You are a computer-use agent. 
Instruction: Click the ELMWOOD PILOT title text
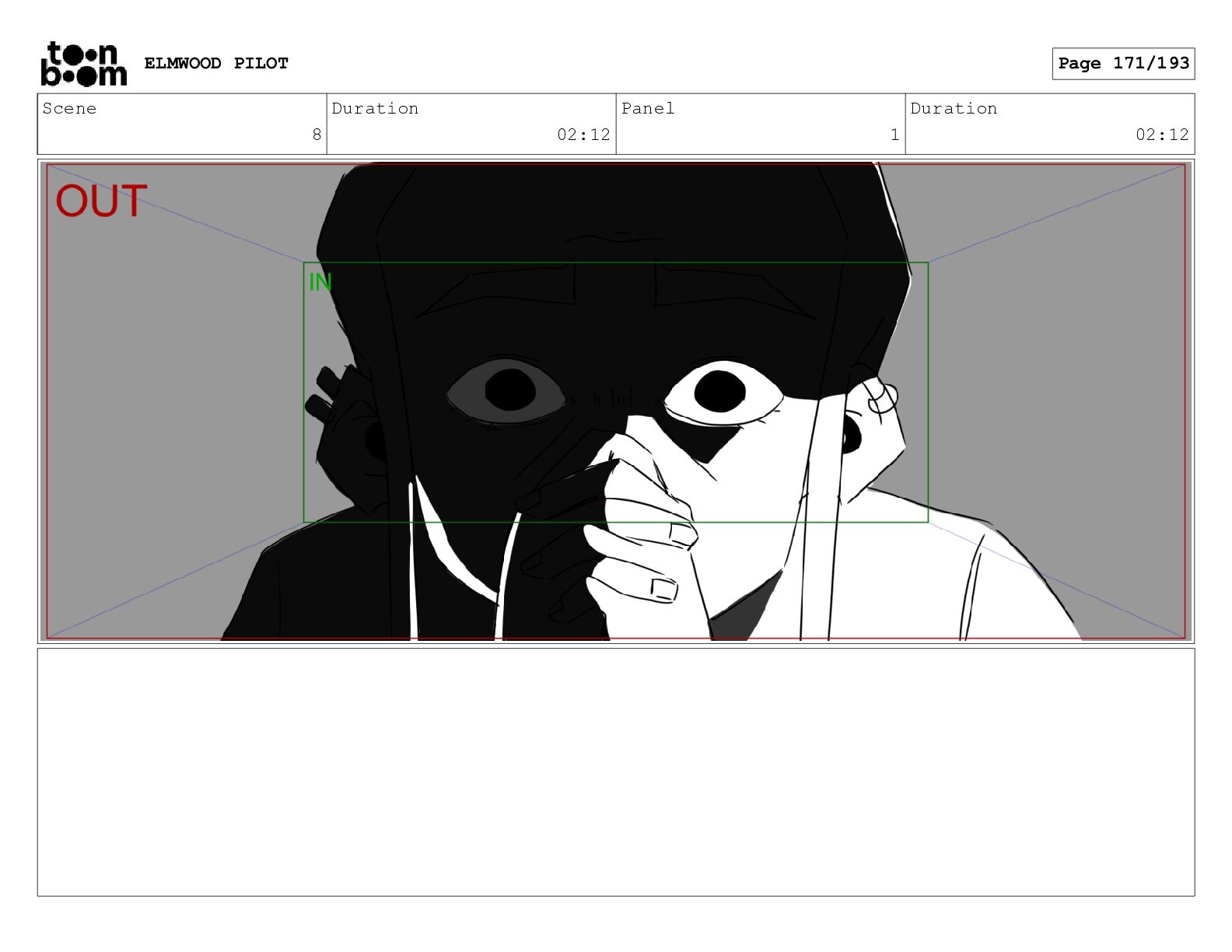[x=216, y=63]
